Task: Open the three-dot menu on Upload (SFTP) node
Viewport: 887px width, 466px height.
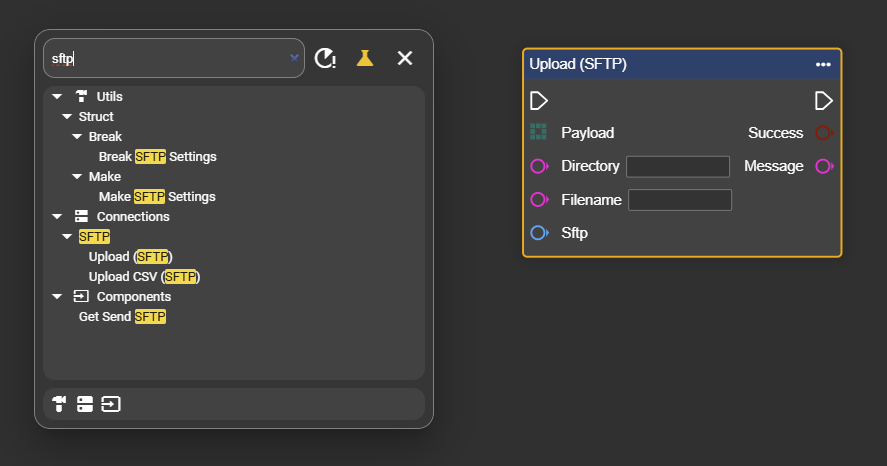Action: (x=823, y=64)
